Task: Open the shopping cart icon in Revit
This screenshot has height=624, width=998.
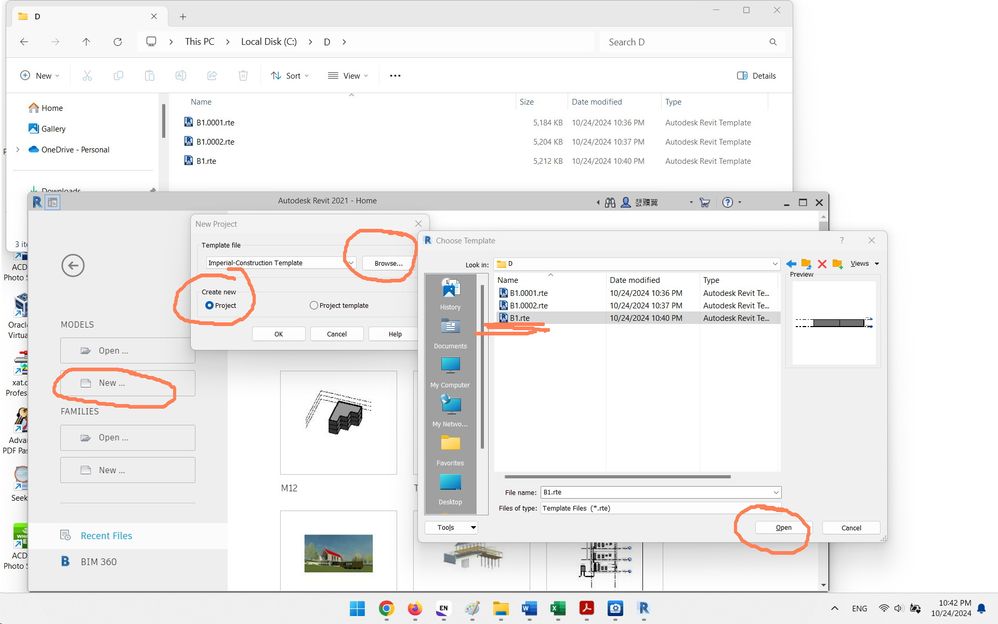Action: click(x=705, y=202)
